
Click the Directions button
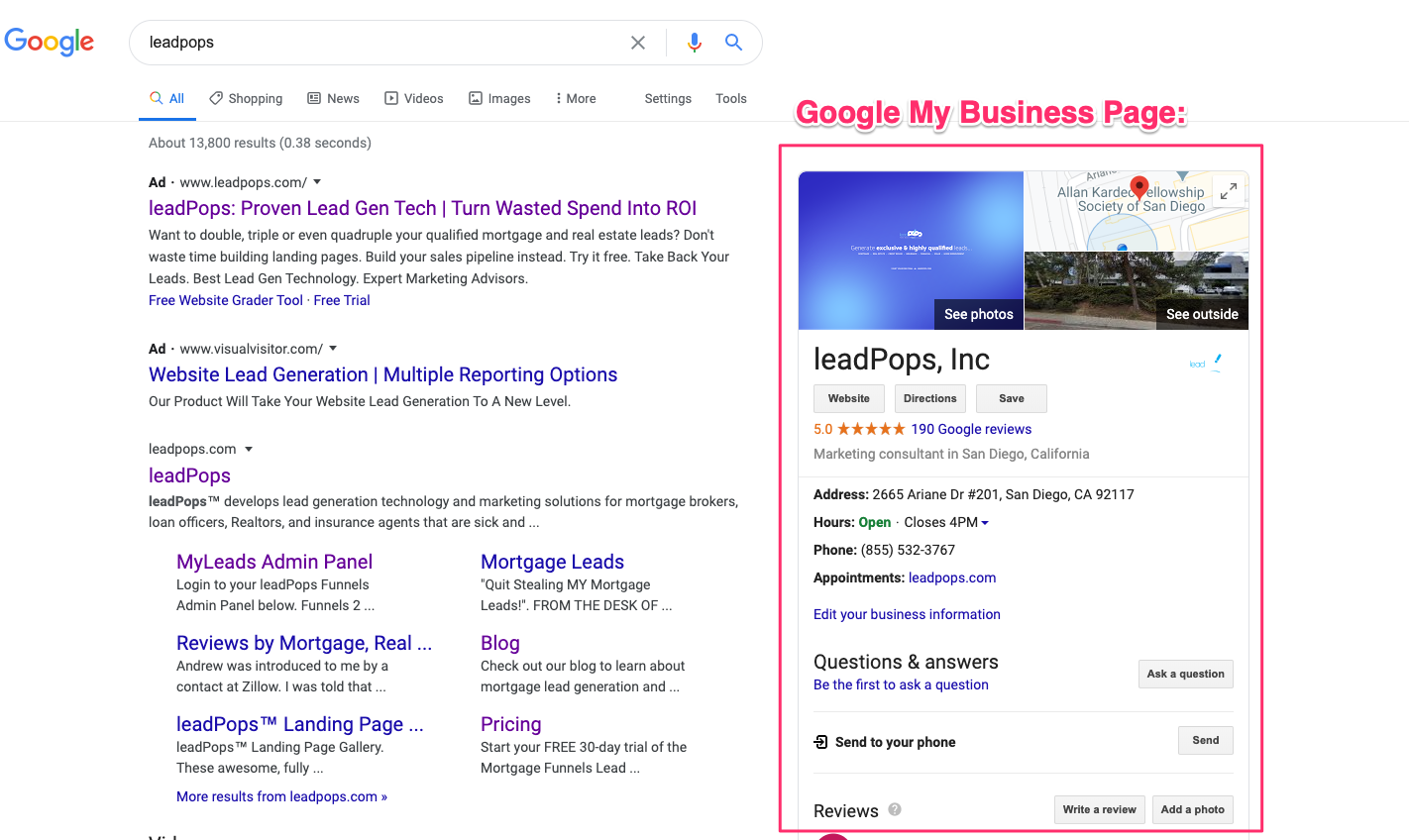930,398
